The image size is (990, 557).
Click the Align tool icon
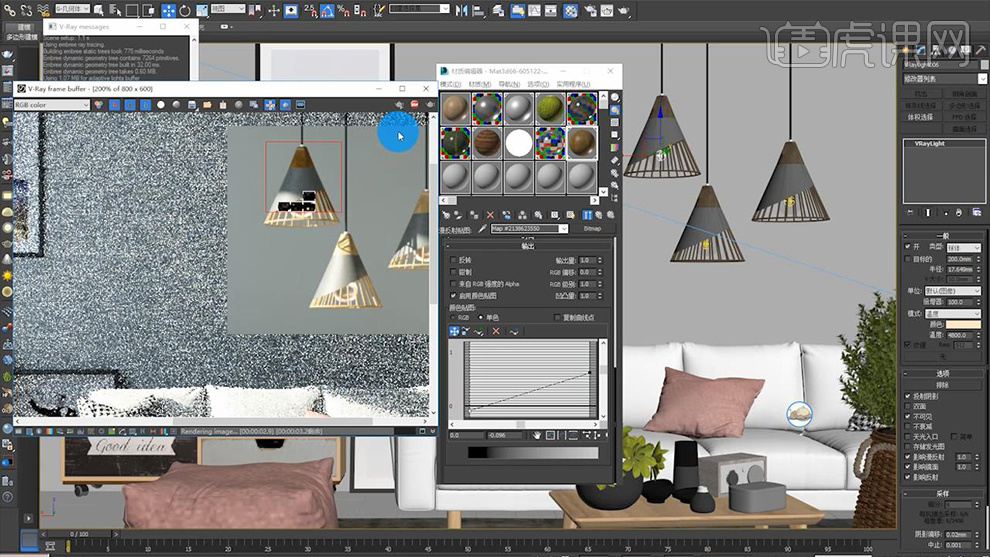pos(478,10)
